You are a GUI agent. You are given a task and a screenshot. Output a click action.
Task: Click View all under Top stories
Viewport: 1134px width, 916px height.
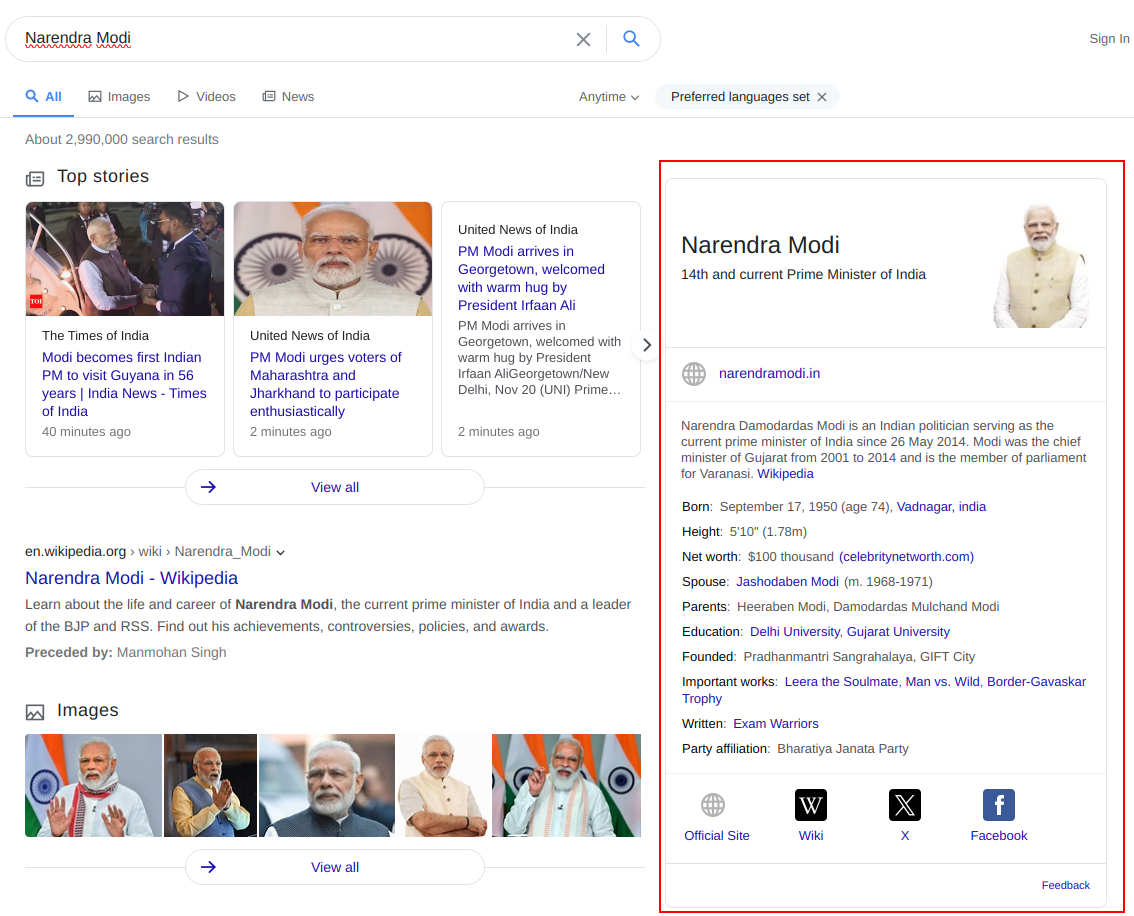[x=335, y=487]
